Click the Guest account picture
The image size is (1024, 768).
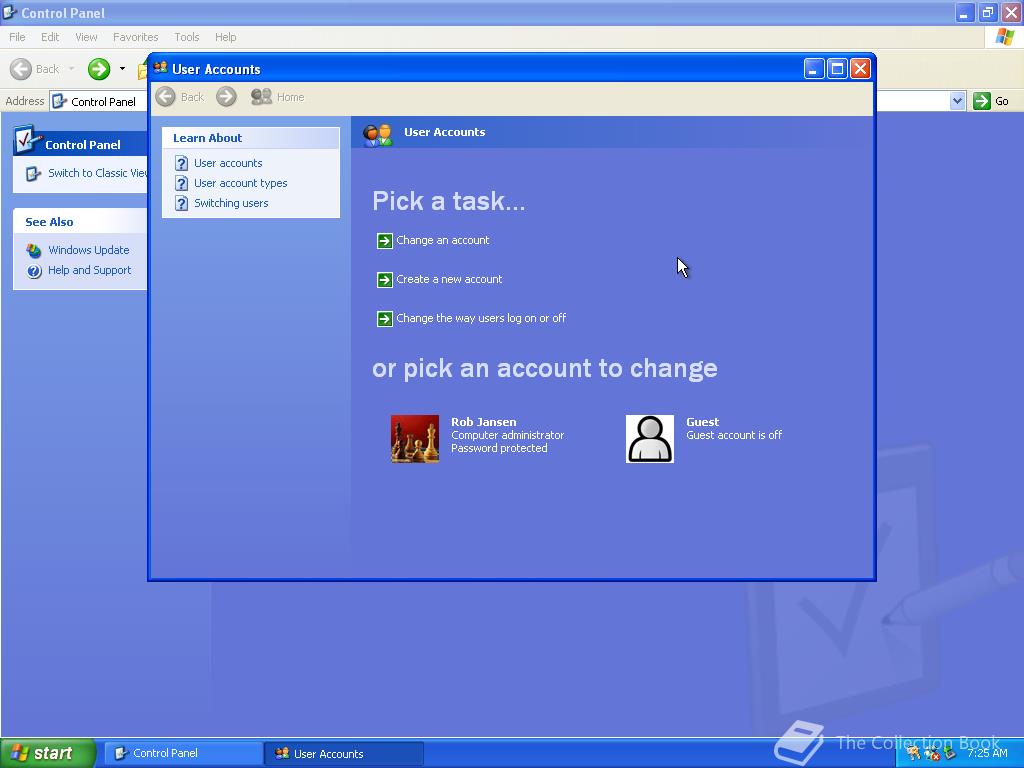(x=650, y=438)
